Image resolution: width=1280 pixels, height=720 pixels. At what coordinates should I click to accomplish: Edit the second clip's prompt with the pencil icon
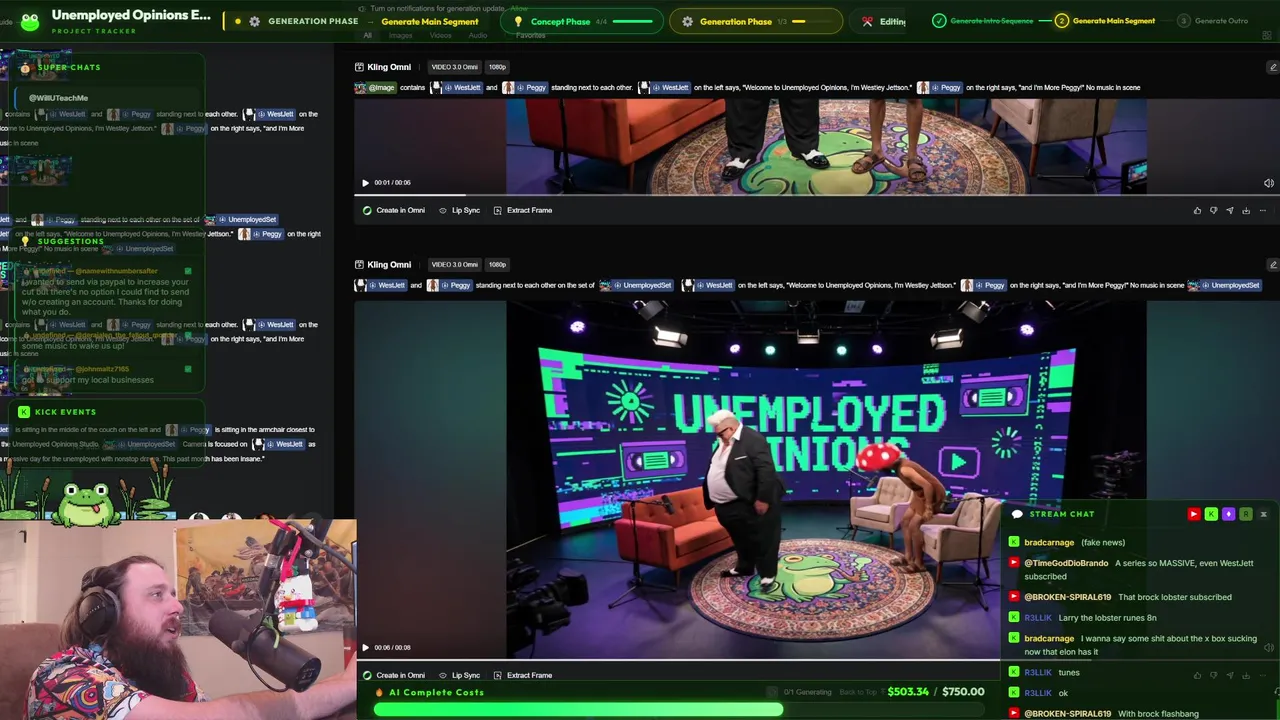tap(1272, 265)
